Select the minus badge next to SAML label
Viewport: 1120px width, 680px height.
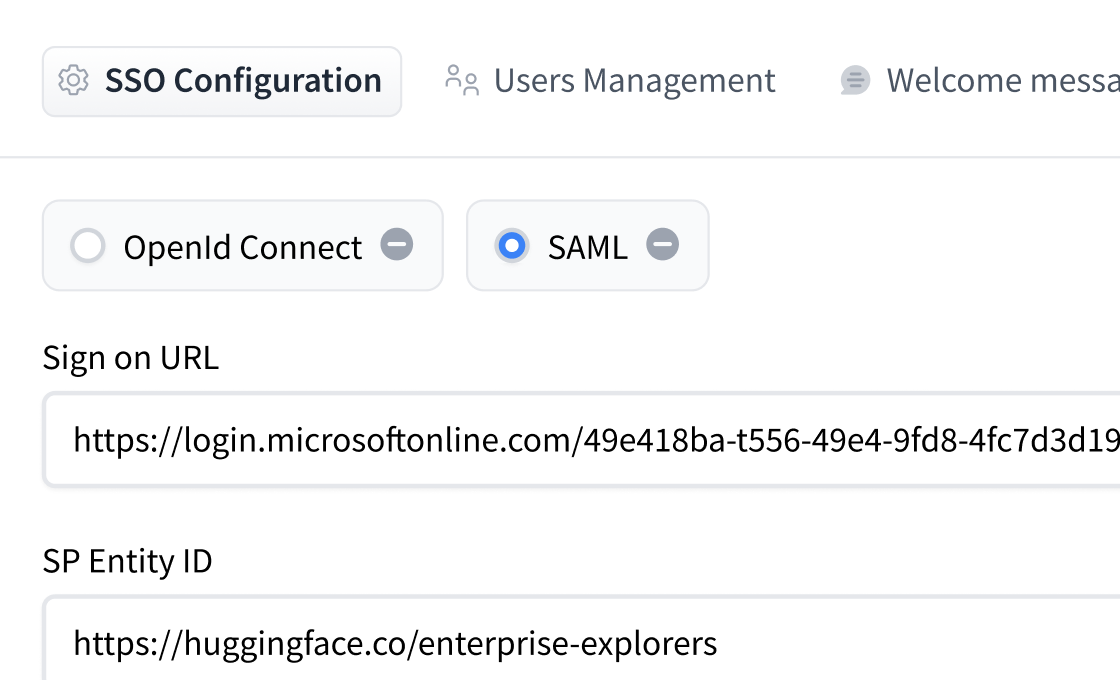[661, 245]
